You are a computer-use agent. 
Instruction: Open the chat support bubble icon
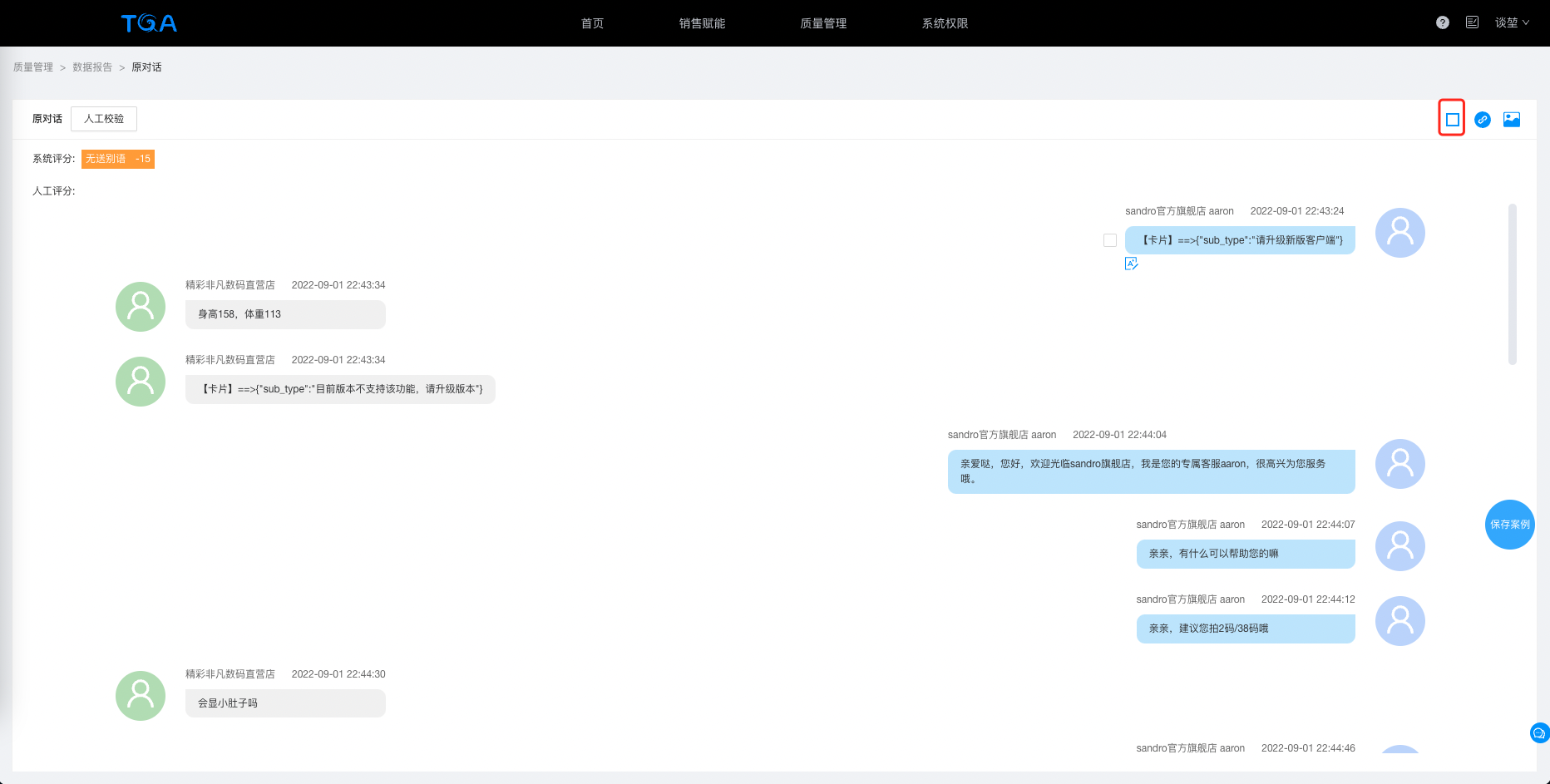(x=1539, y=733)
